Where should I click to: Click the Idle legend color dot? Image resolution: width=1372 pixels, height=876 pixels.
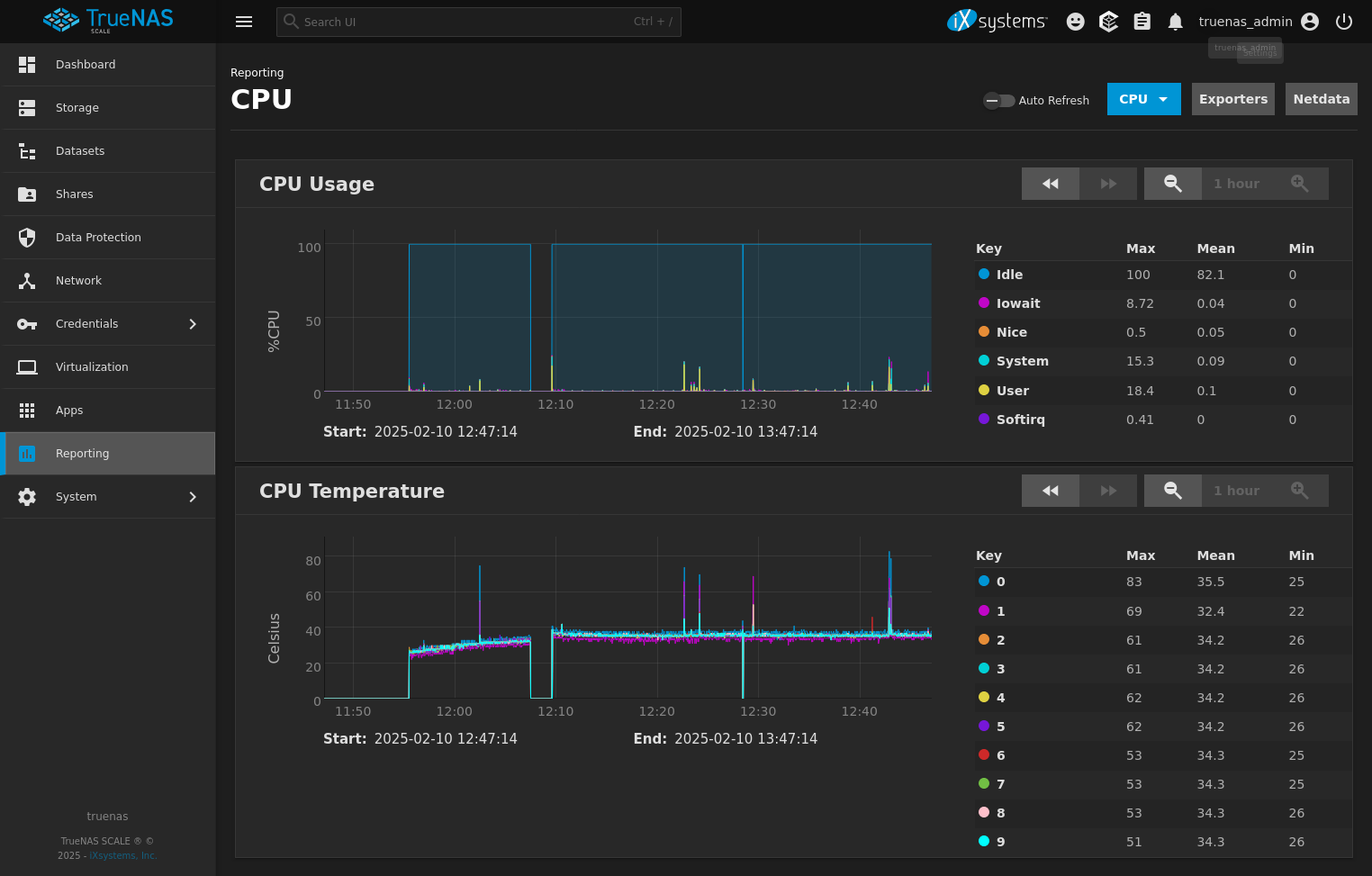[983, 274]
